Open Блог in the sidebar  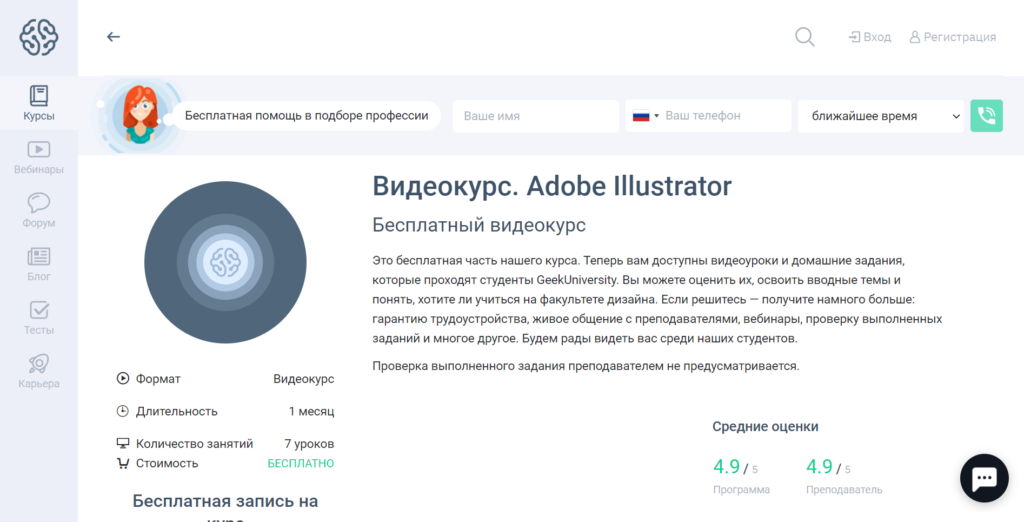coord(39,265)
